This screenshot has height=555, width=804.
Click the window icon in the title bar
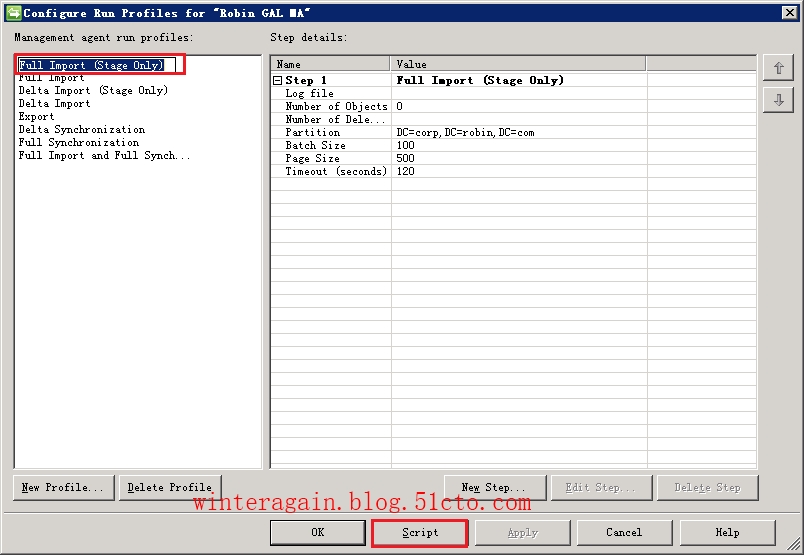(x=13, y=13)
